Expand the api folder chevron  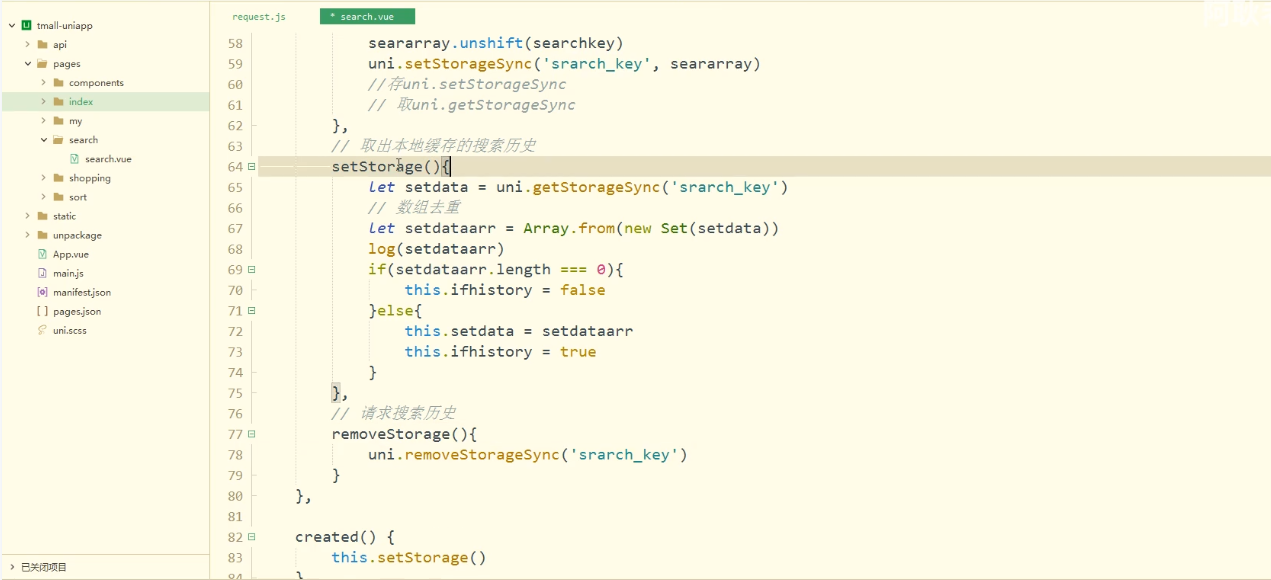pos(27,44)
